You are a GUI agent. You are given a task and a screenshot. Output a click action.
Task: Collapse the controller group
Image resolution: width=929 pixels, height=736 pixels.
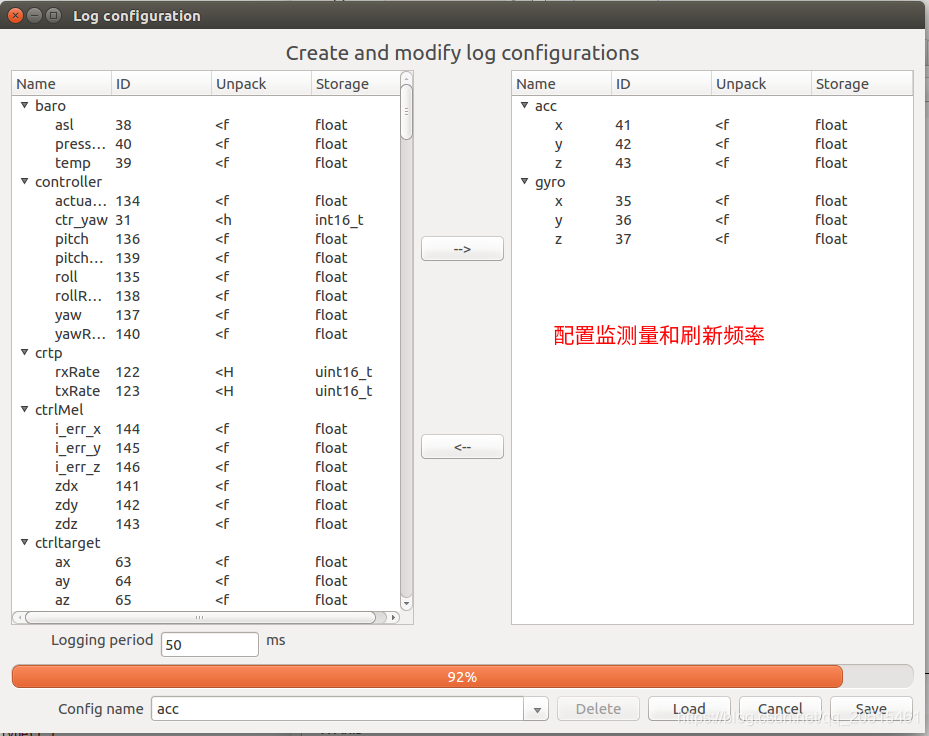(x=24, y=181)
